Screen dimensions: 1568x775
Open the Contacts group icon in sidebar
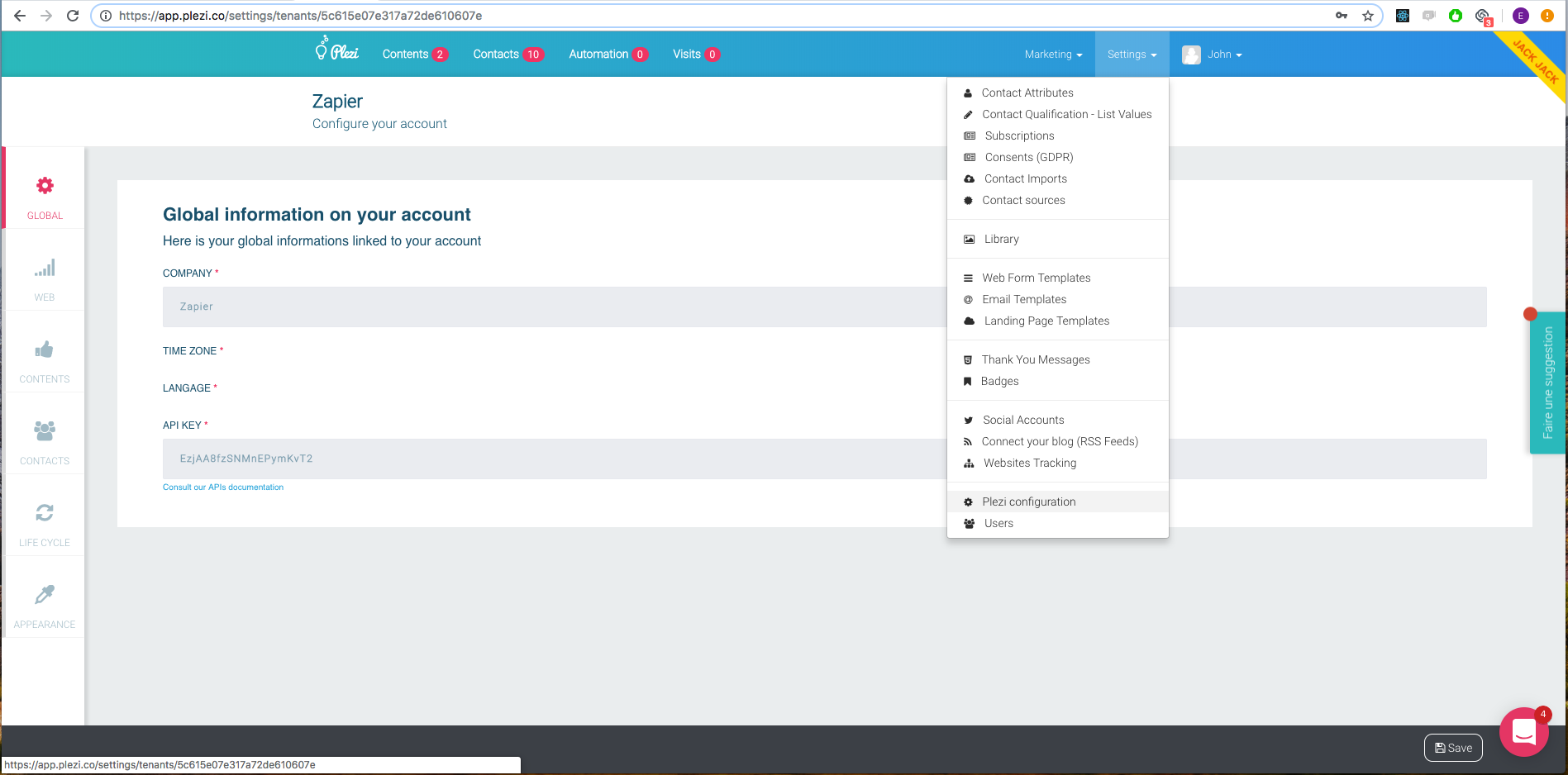(x=45, y=430)
